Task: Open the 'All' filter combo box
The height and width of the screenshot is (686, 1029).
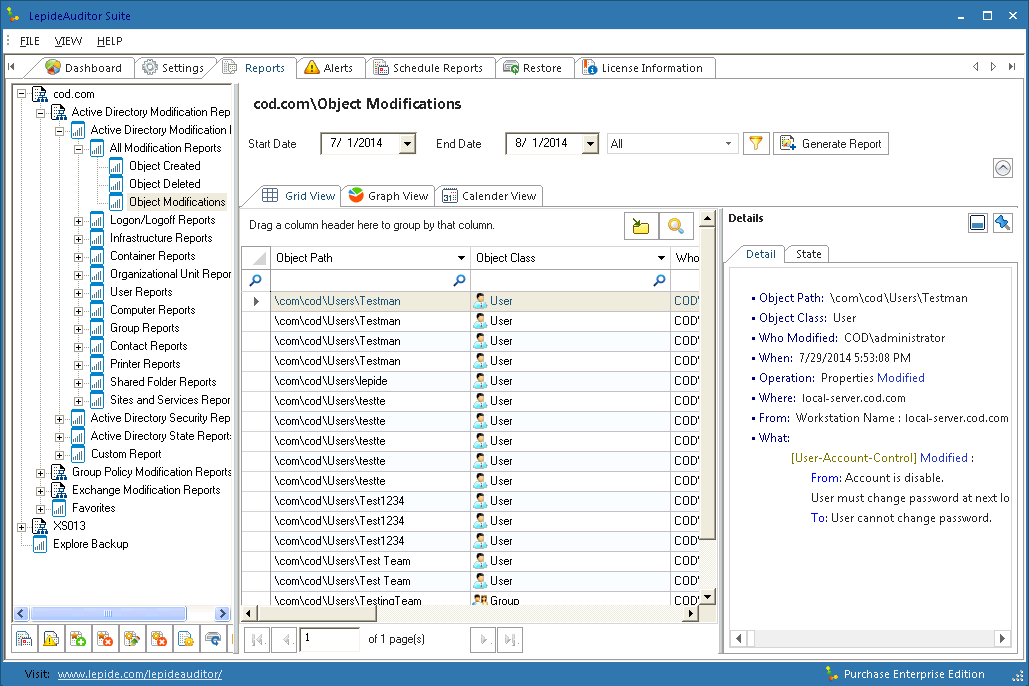Action: pyautogui.click(x=672, y=143)
